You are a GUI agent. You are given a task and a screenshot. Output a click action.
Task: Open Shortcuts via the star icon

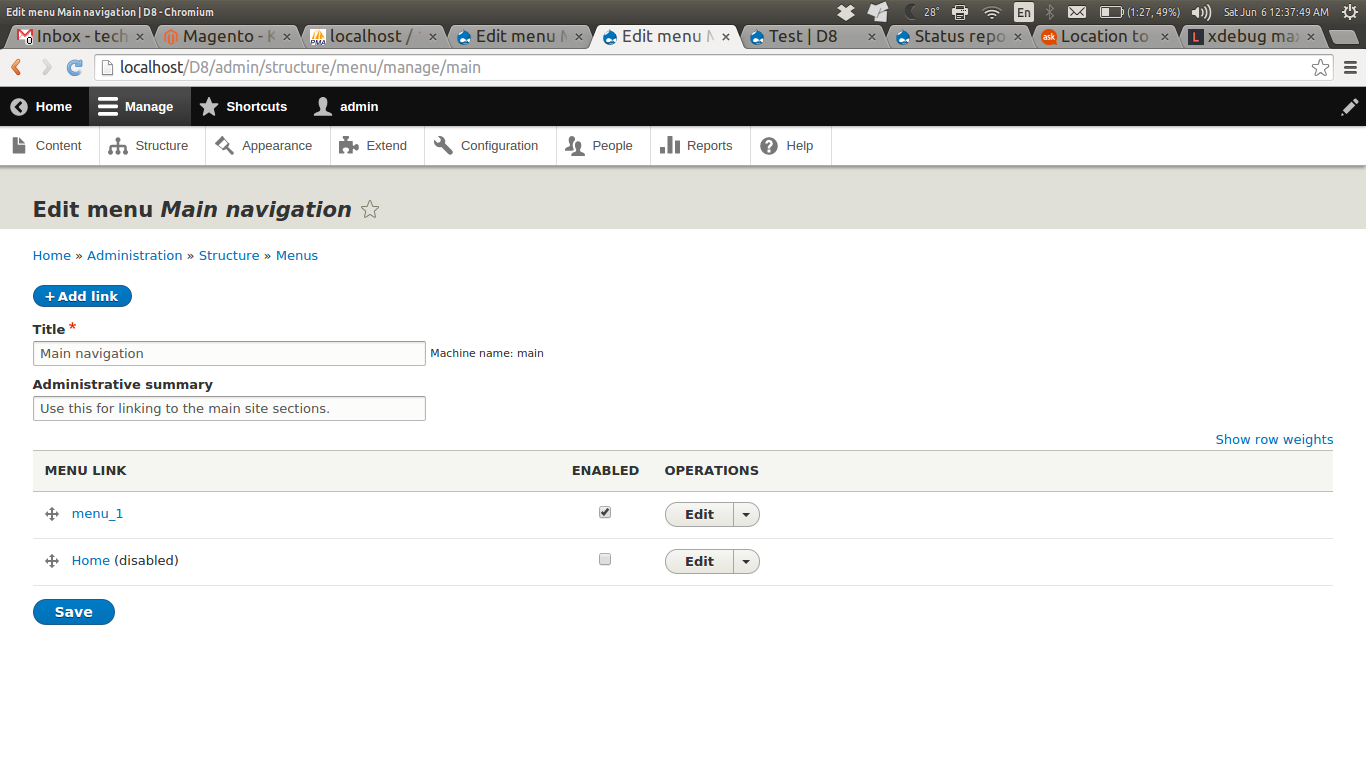208,106
